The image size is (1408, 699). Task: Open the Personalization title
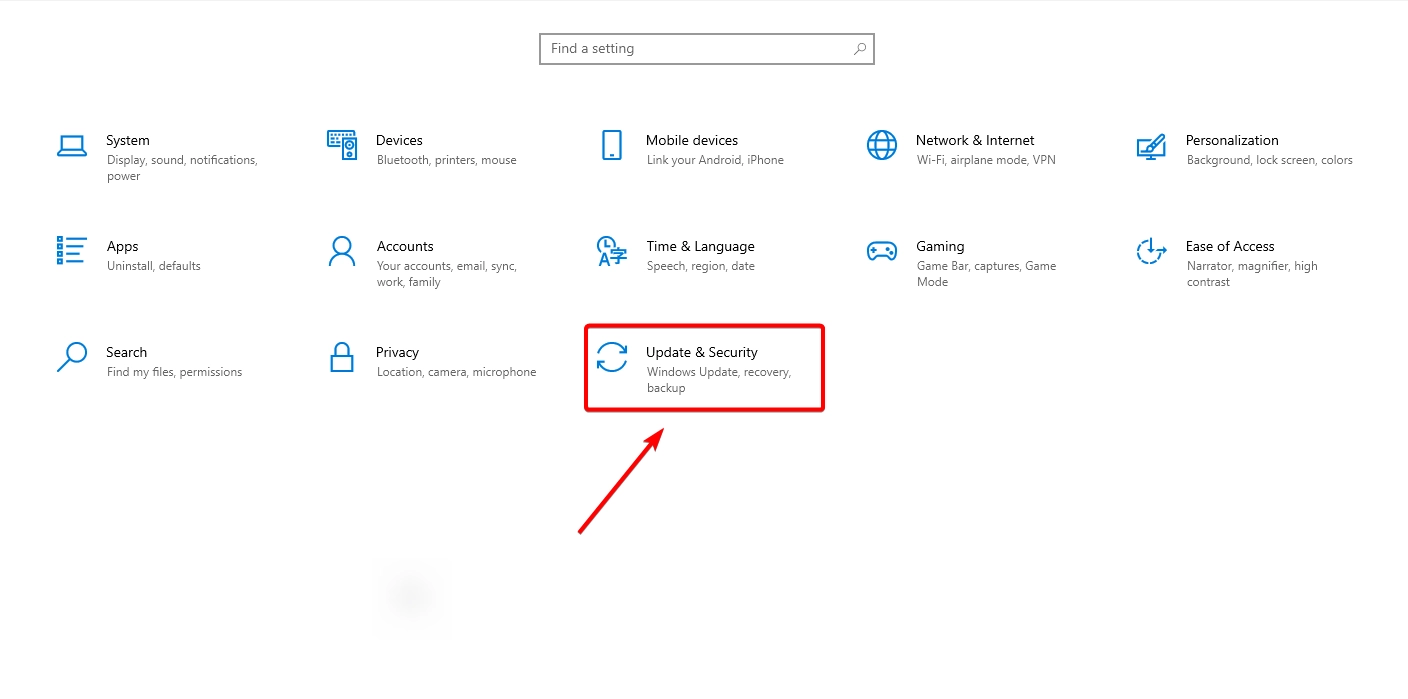click(1232, 141)
